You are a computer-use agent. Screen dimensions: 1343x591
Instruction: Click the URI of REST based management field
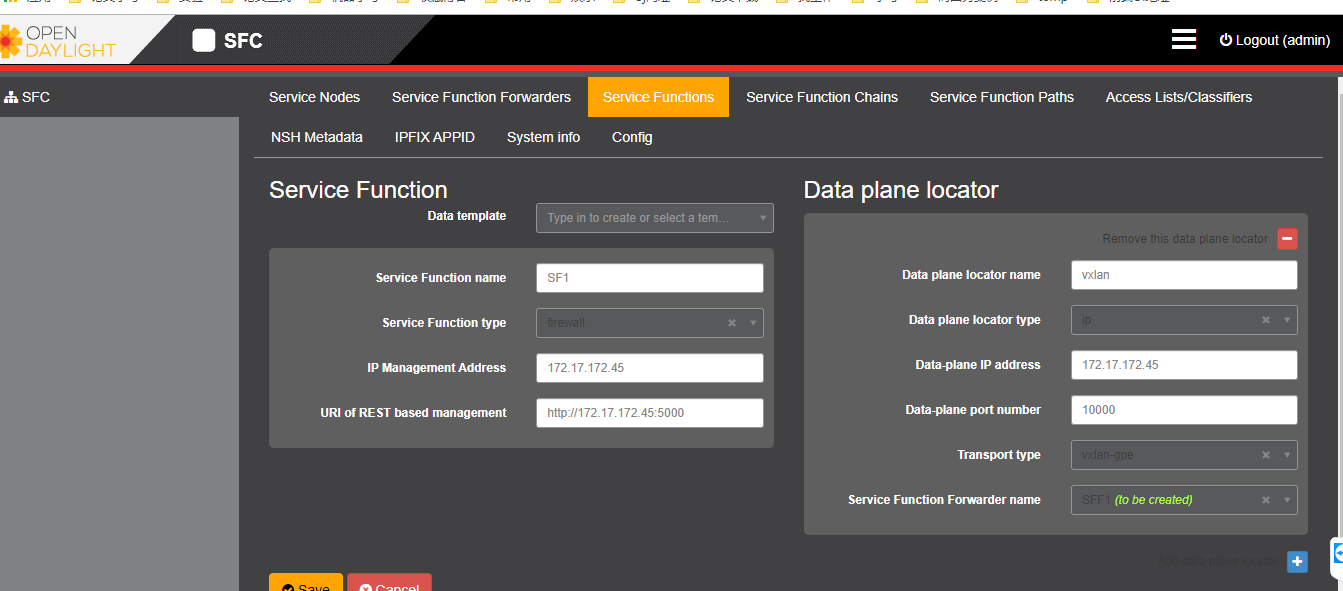coord(650,413)
